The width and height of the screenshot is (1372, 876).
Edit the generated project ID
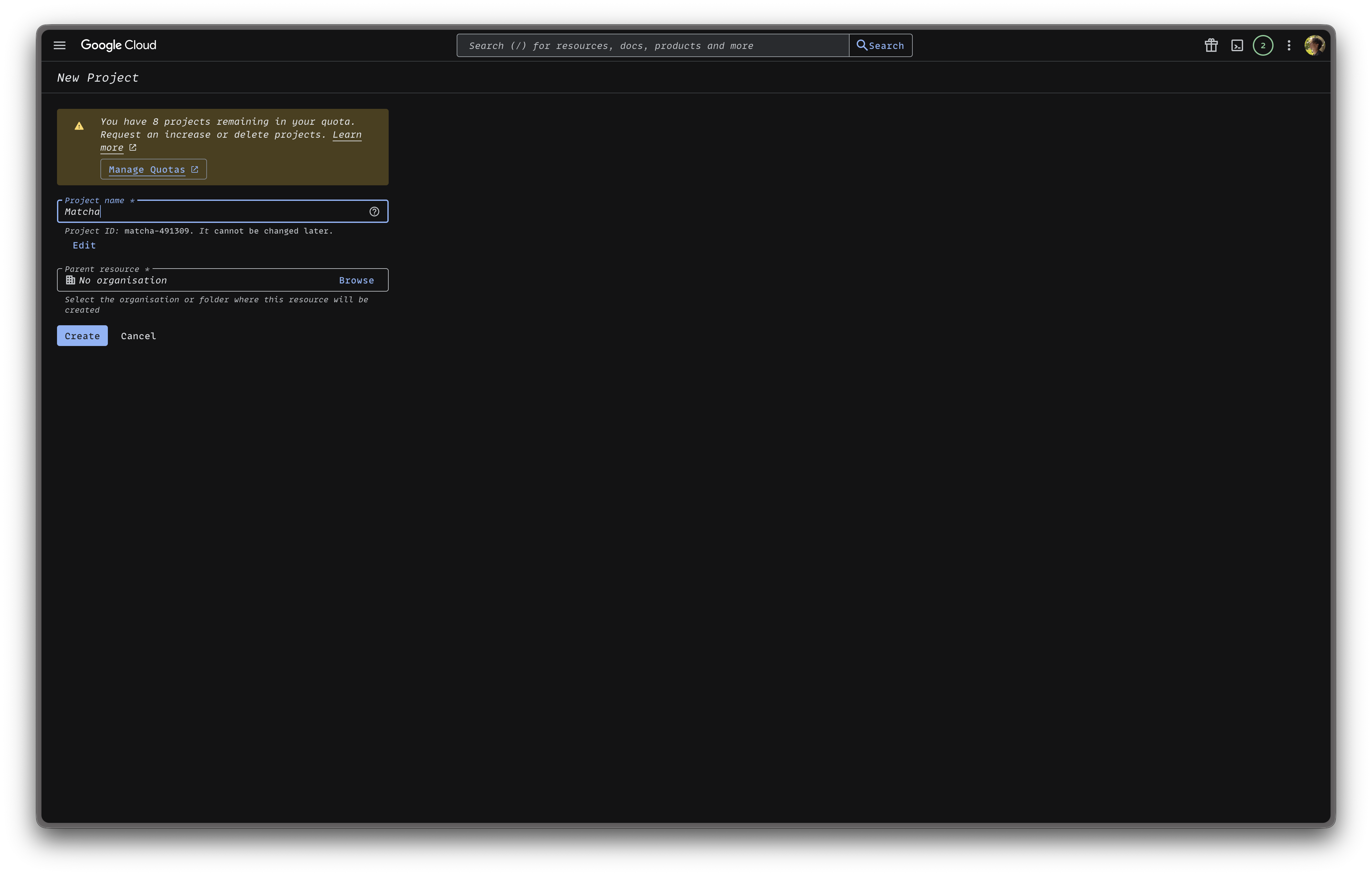(84, 245)
